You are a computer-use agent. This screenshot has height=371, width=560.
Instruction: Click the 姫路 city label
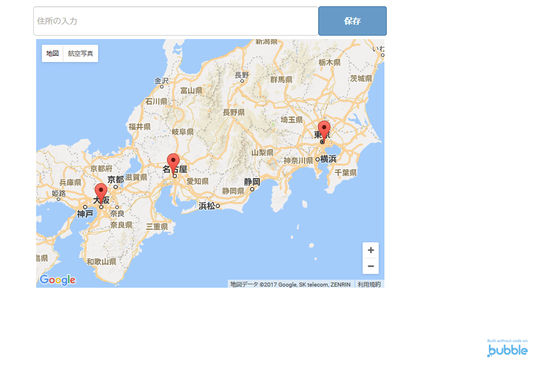[x=59, y=194]
